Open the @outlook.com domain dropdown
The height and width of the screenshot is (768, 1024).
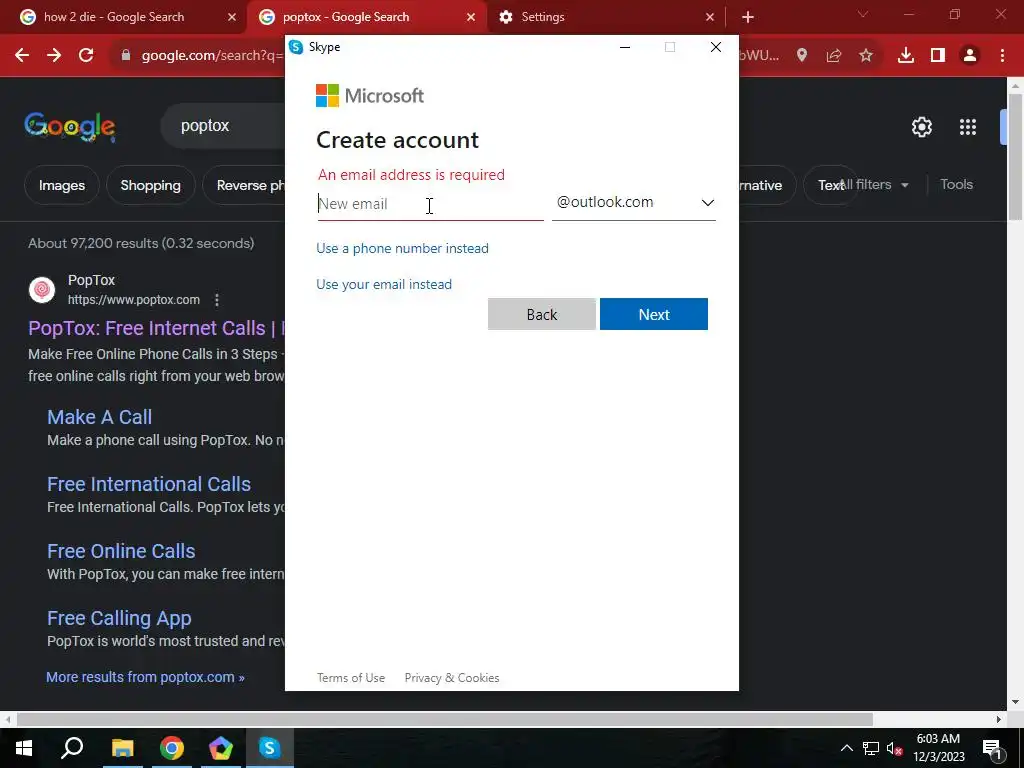coord(633,203)
